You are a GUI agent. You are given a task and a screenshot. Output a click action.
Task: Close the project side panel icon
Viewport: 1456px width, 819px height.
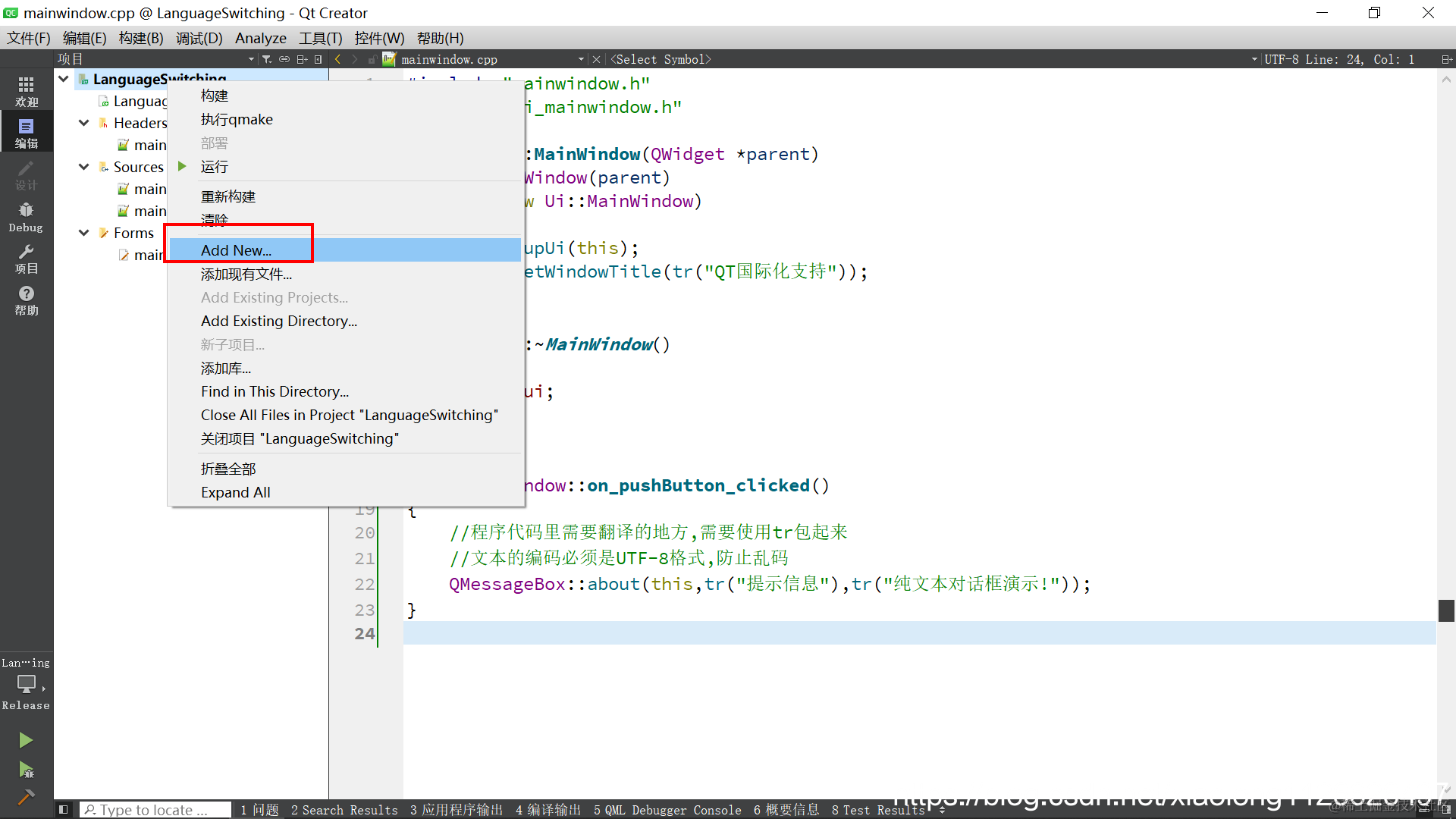(x=318, y=59)
